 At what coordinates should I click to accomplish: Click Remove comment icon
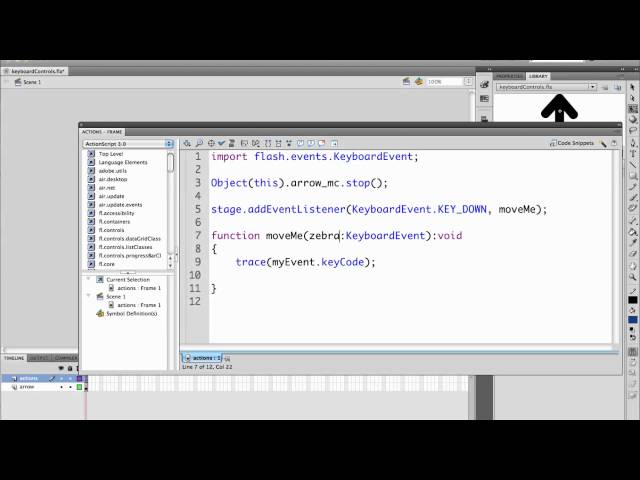point(322,143)
